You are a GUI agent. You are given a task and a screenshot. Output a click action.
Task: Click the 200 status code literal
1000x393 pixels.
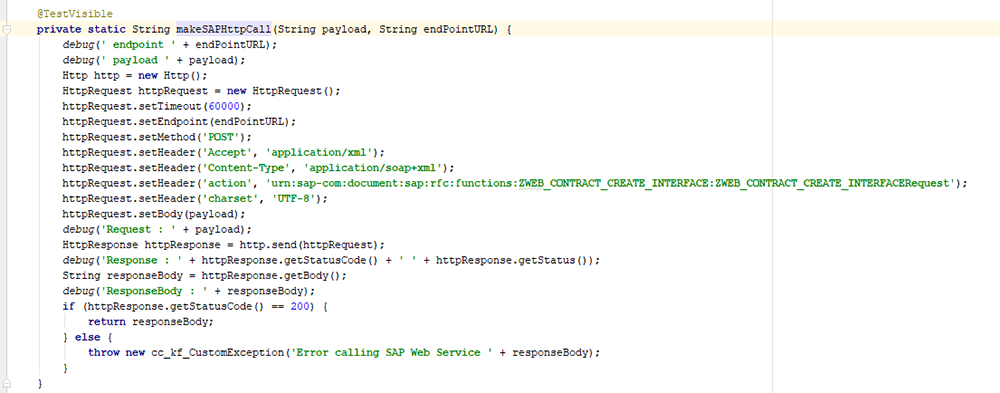coord(300,306)
